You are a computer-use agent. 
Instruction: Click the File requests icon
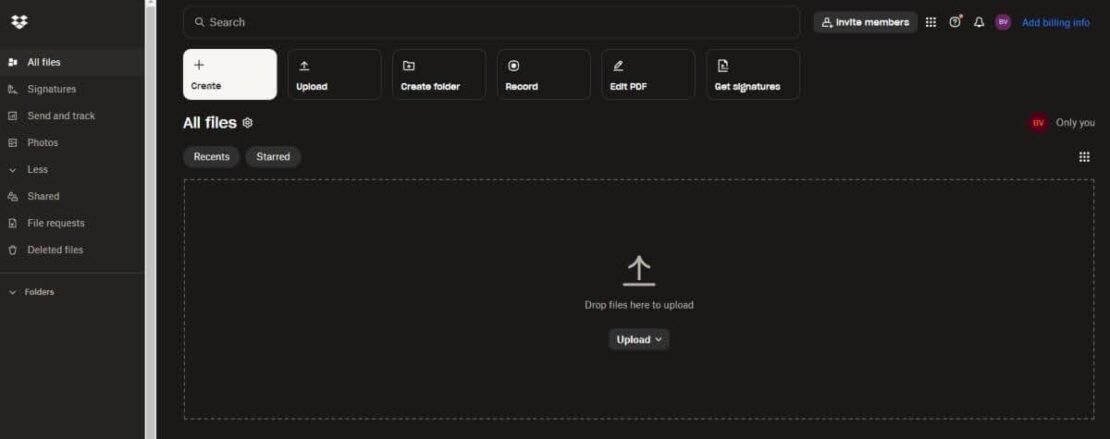(12, 224)
